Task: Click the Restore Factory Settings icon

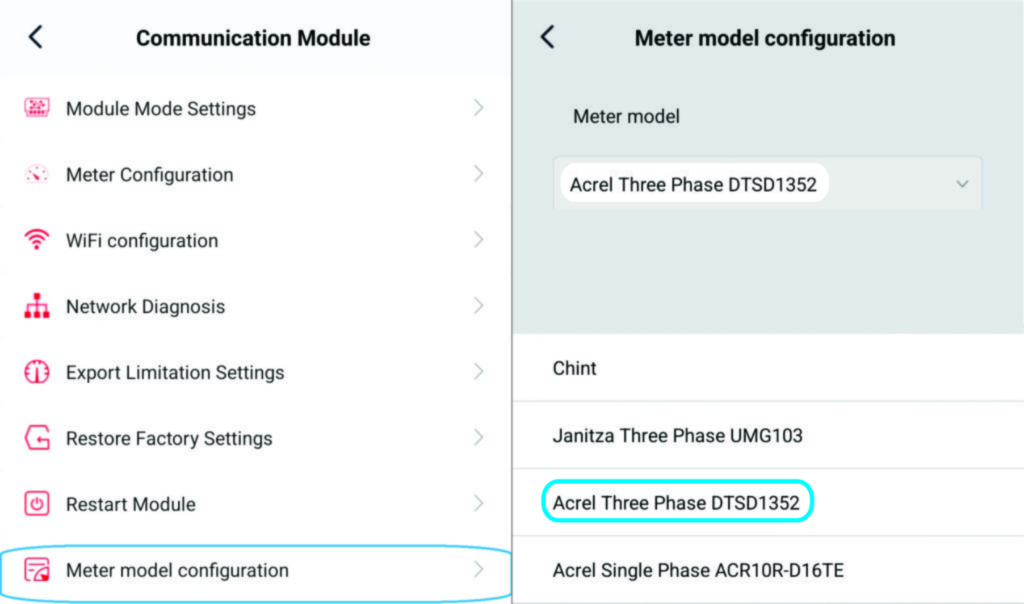Action: click(x=37, y=437)
